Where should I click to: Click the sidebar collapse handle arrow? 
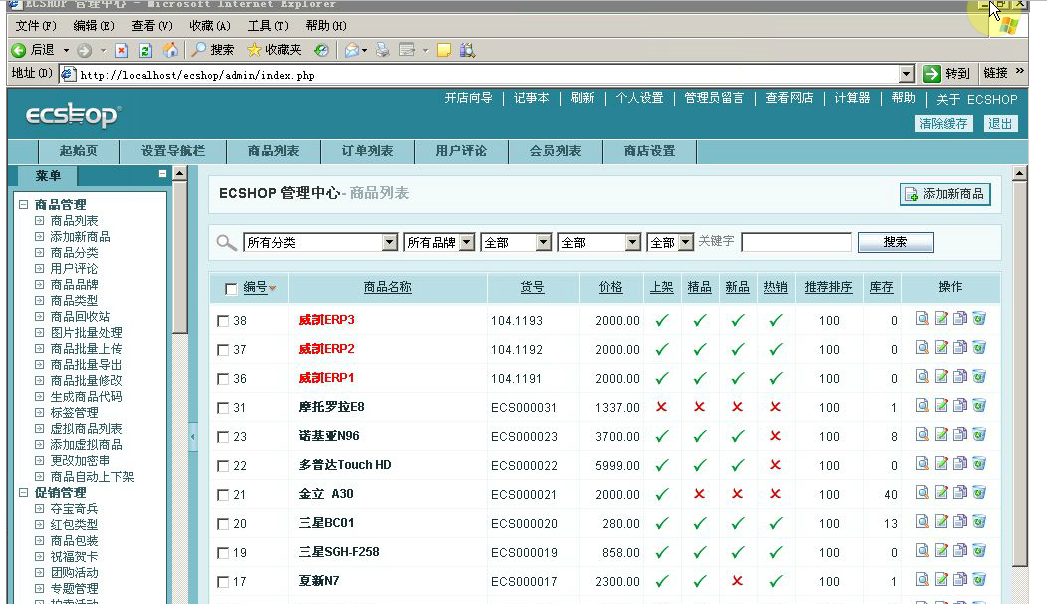point(193,437)
